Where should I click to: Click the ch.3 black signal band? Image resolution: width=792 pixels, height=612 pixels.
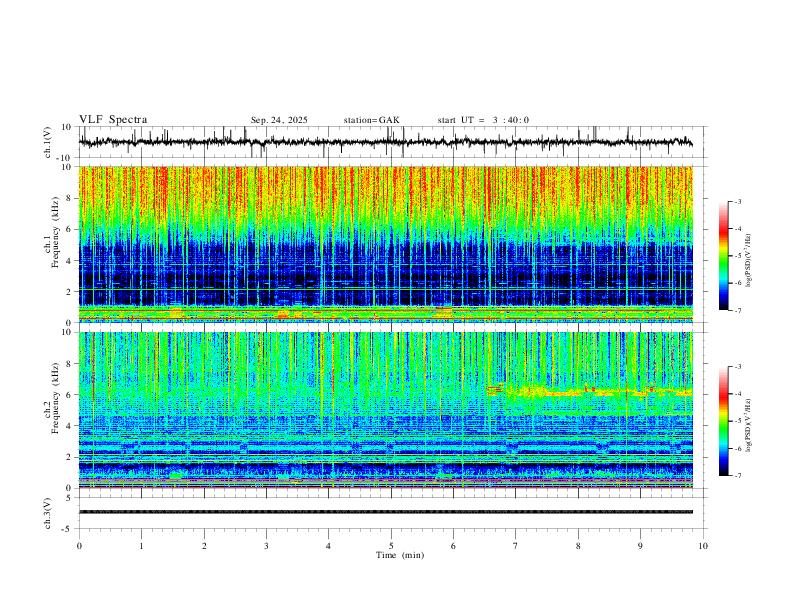[x=386, y=512]
